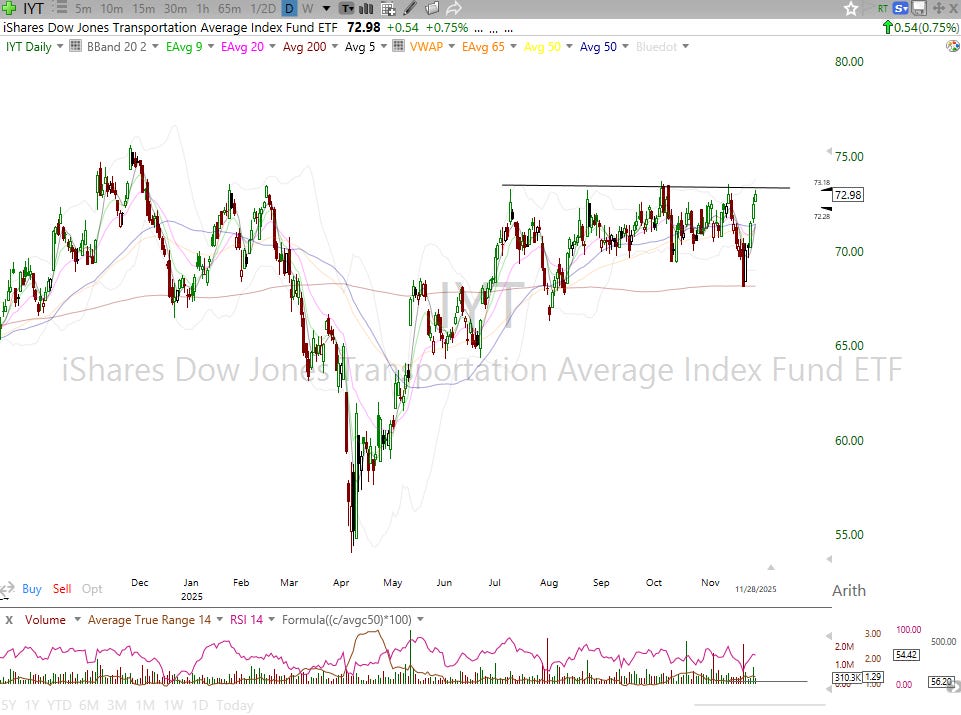Click the move crosshair arrows icon
Viewport: 961px width, 715px height.
938,9
